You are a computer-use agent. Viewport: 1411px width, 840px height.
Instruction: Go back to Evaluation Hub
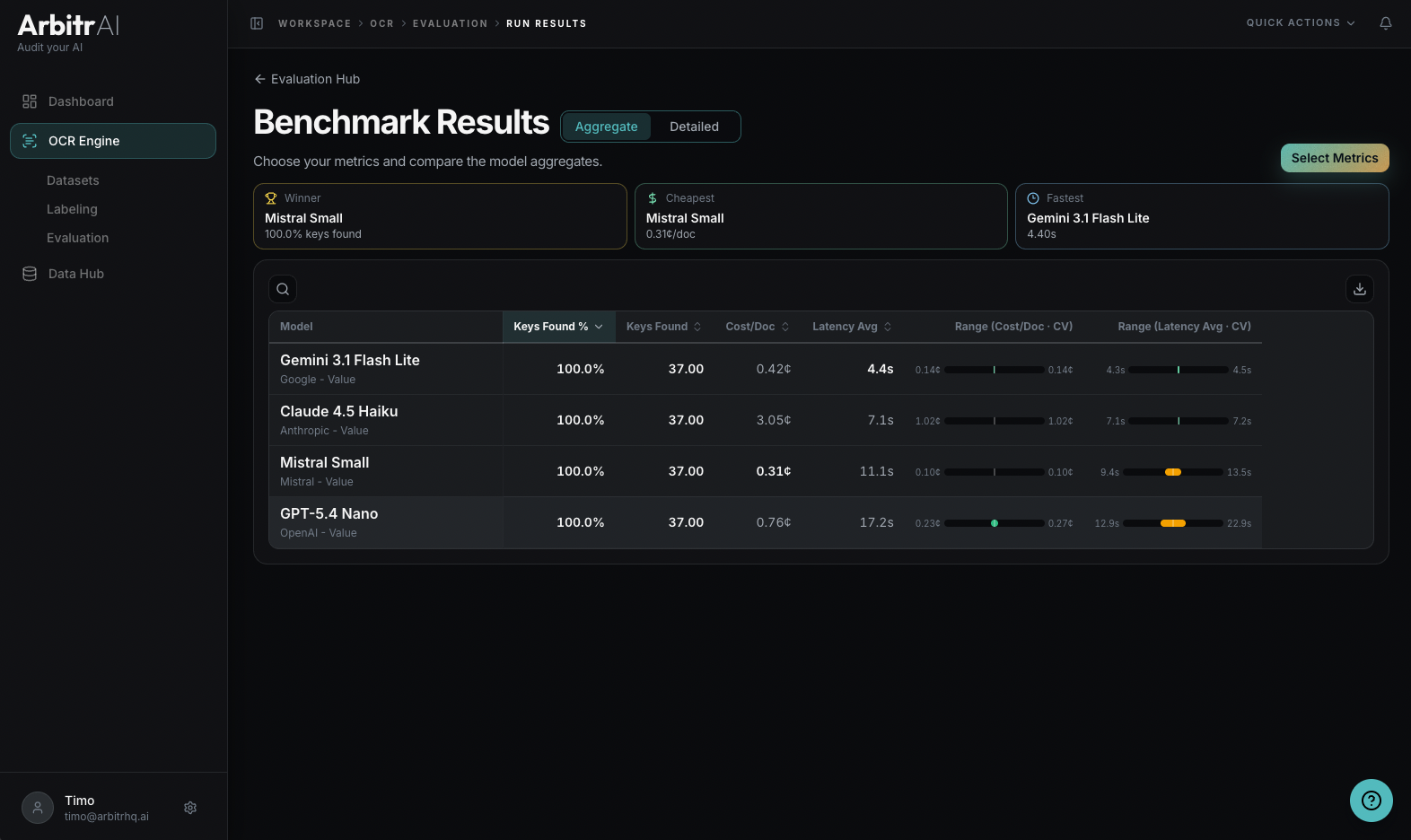(307, 79)
